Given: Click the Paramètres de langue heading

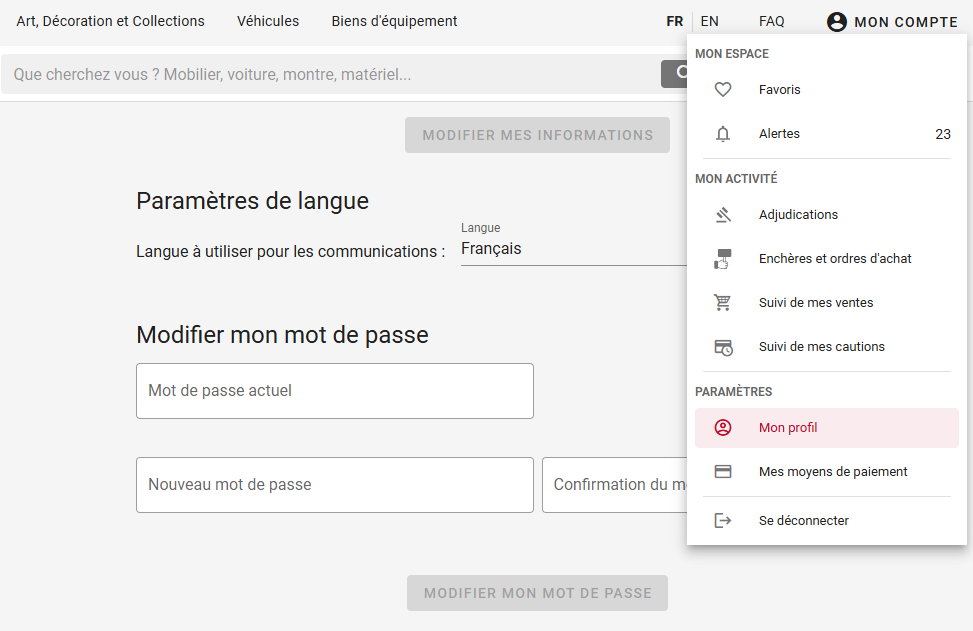Looking at the screenshot, I should (253, 201).
